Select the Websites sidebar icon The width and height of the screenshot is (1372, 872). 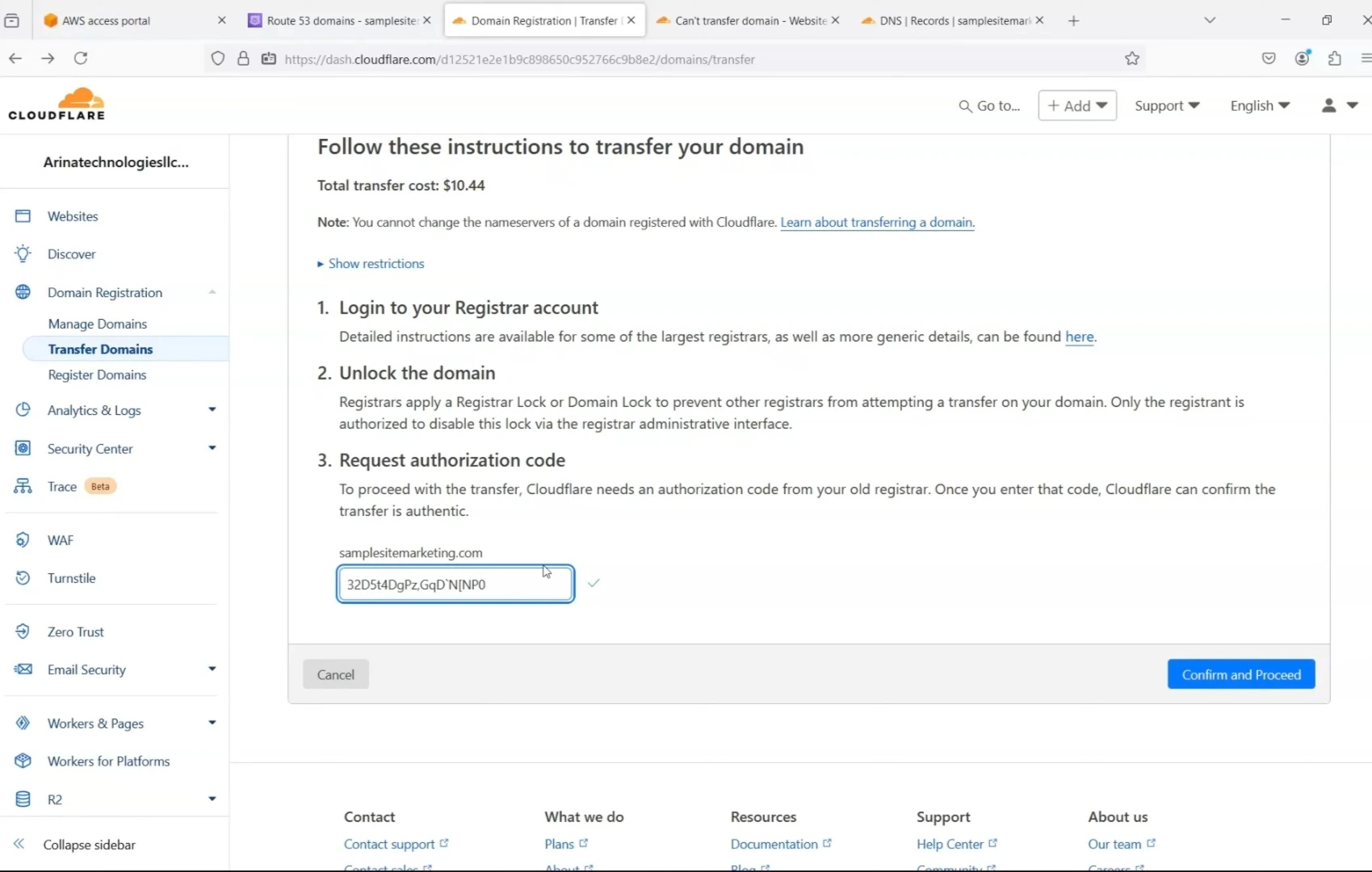(x=23, y=216)
